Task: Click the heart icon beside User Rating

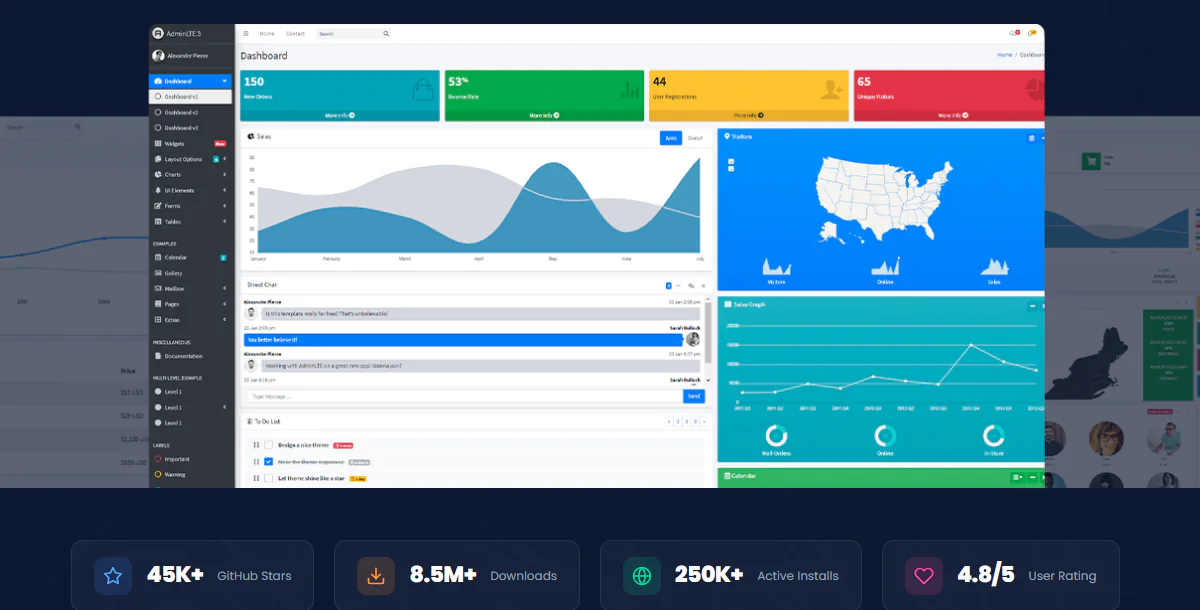Action: pos(924,575)
